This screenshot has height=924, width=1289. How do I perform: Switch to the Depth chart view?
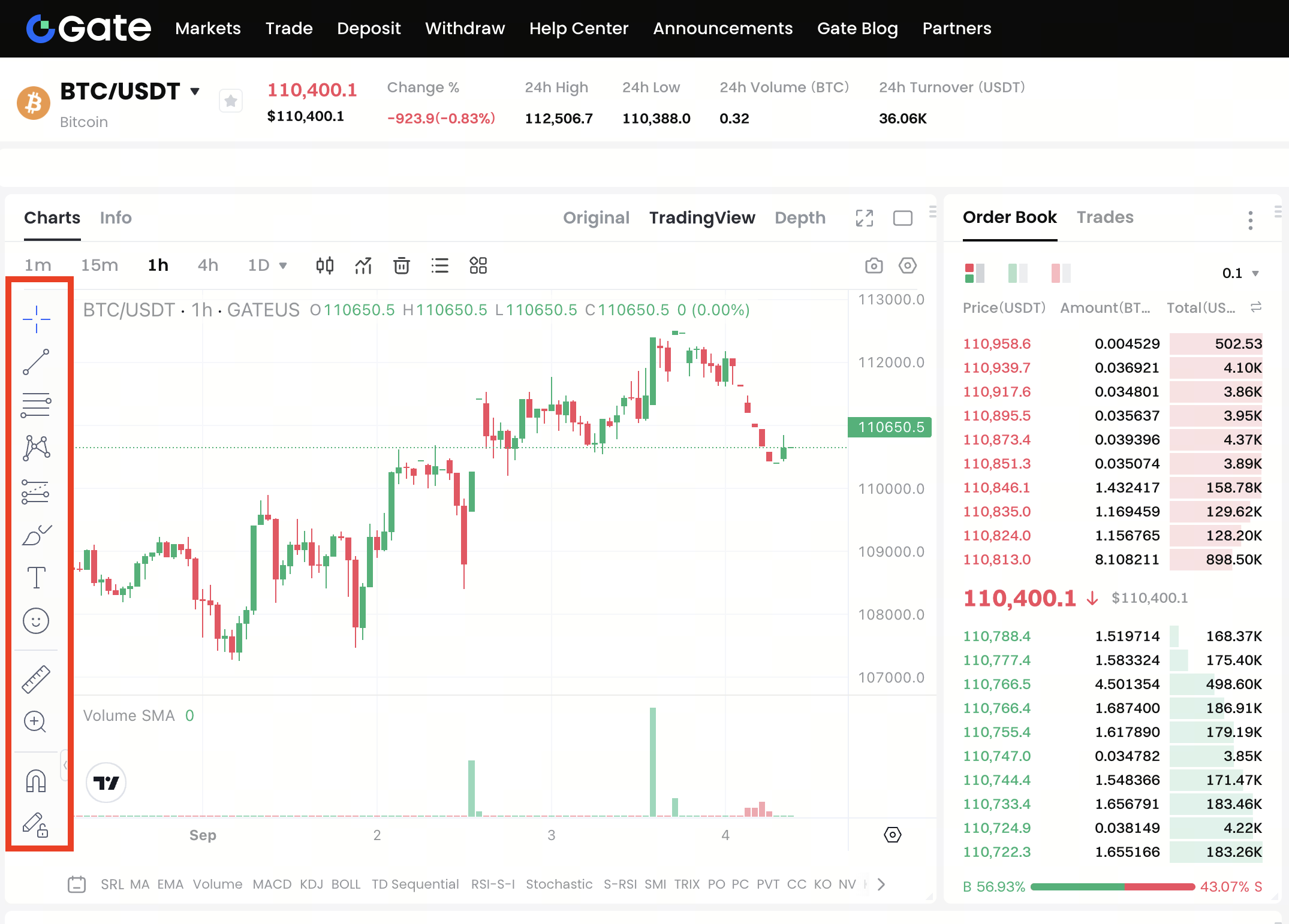click(x=800, y=218)
